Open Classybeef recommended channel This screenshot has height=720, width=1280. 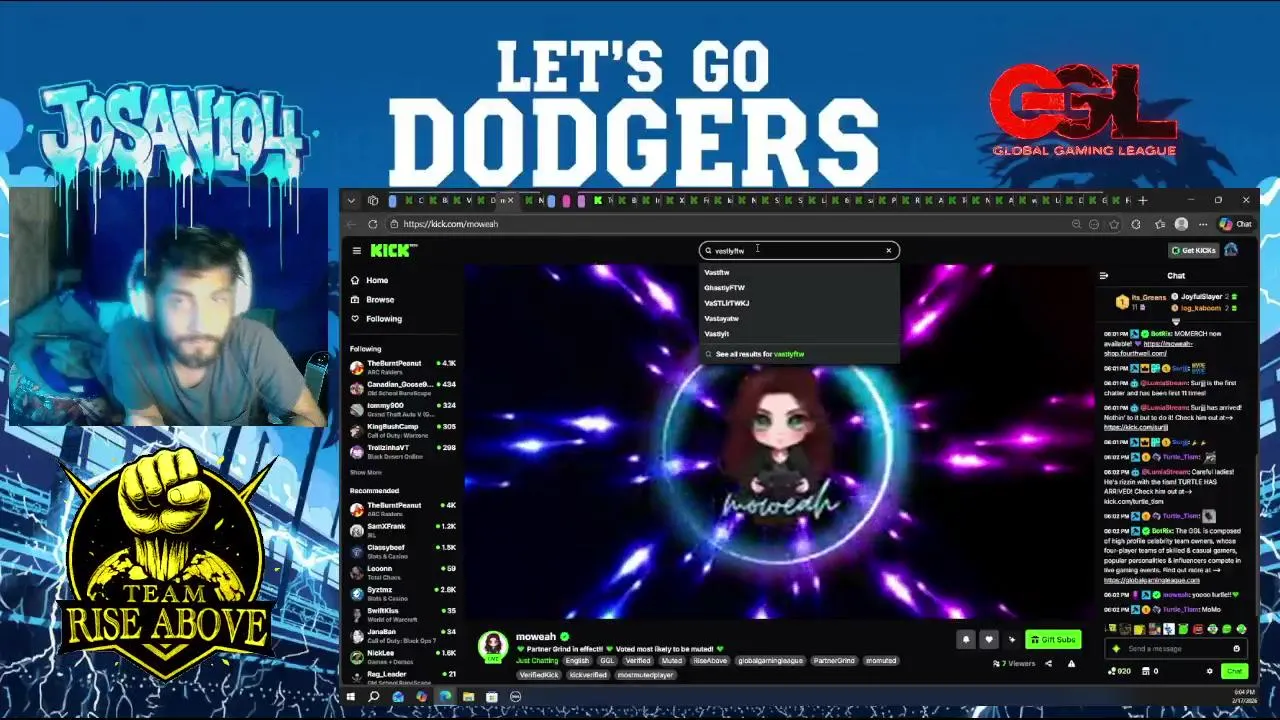coord(402,551)
